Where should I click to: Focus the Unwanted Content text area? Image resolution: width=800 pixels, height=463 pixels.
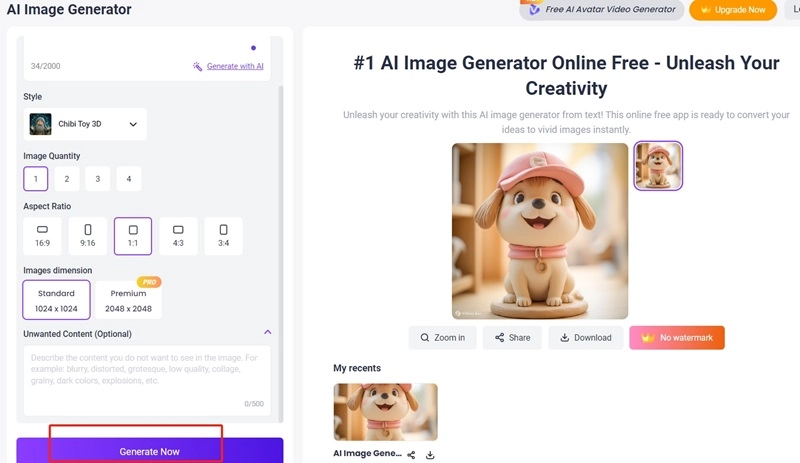coord(147,380)
